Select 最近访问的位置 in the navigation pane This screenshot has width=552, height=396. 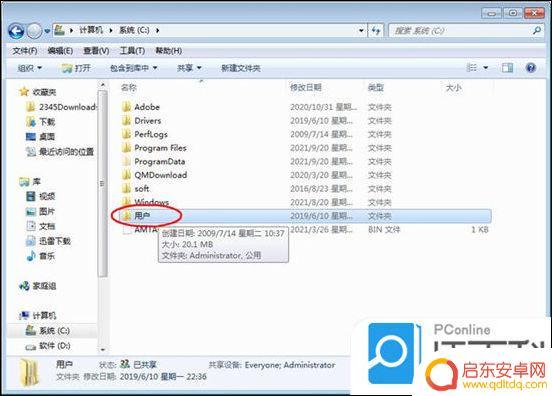click(61, 152)
